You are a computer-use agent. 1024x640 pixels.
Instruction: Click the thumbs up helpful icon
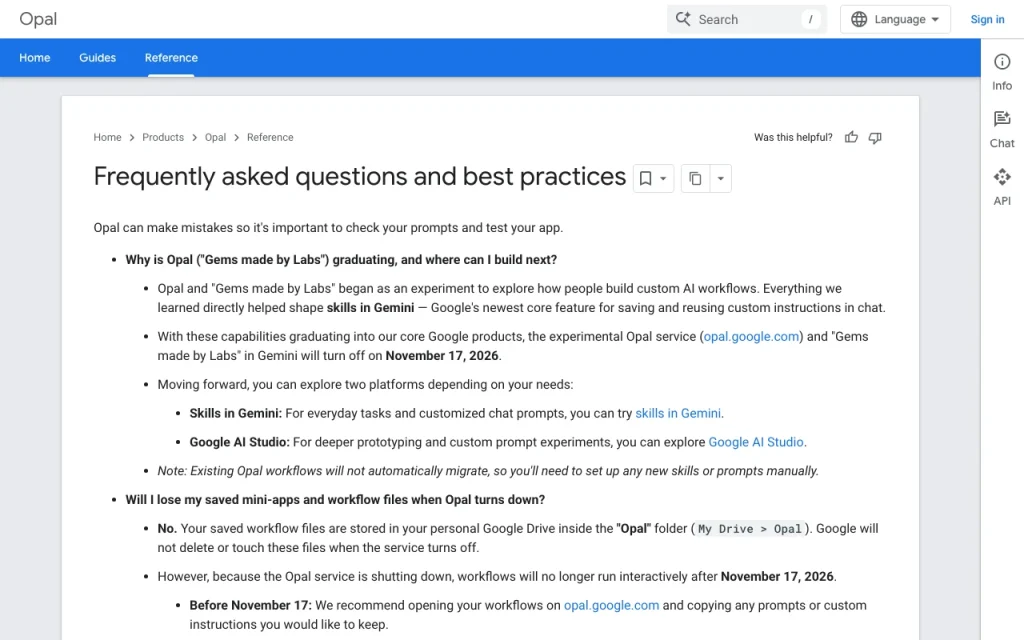pos(851,137)
